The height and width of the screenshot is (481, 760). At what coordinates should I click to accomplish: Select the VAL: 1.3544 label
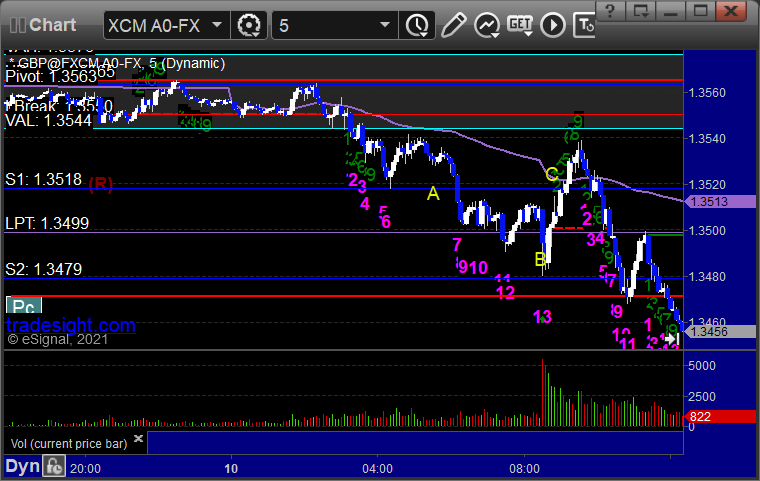point(48,120)
